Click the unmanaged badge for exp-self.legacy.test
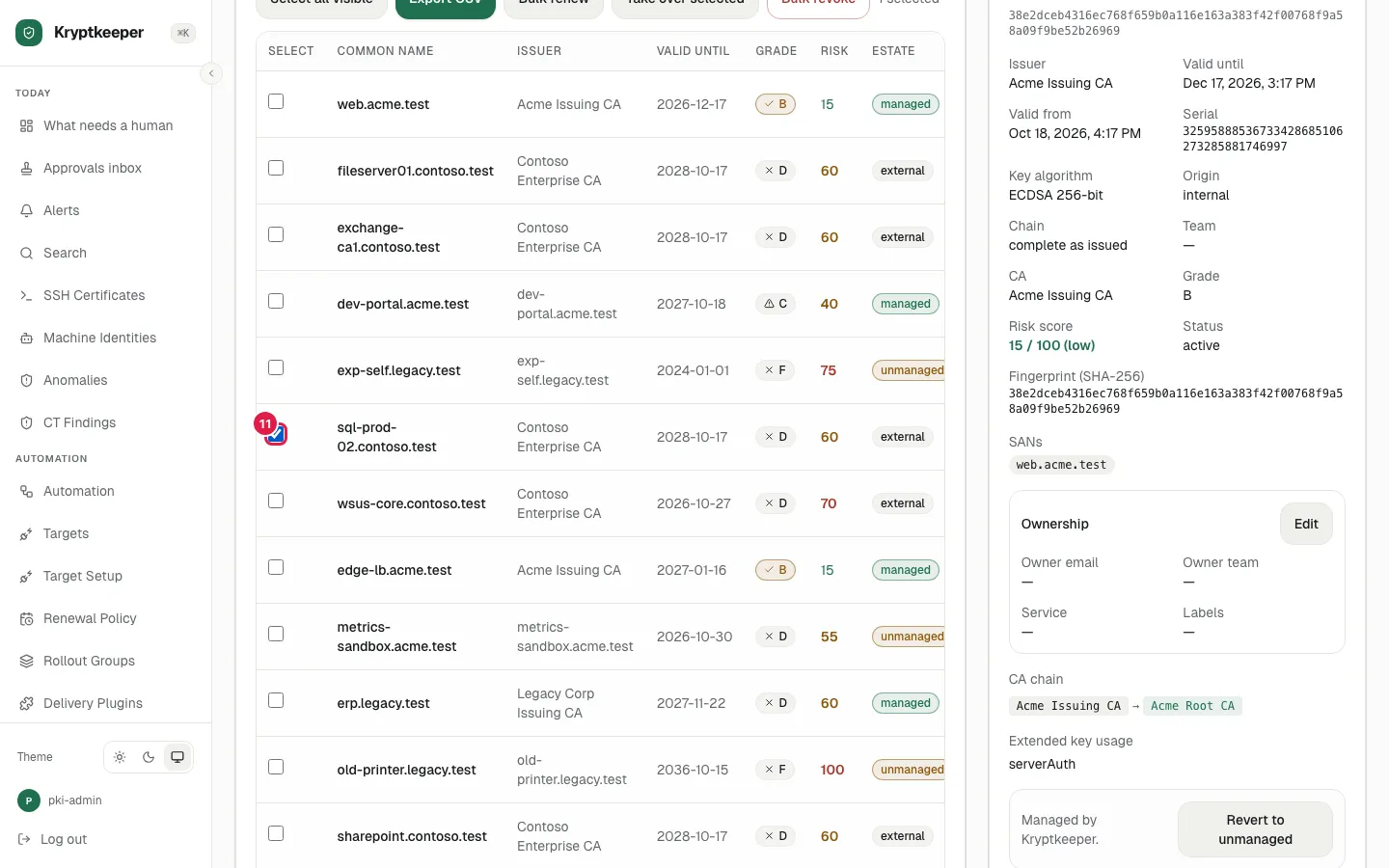This screenshot has width=1389, height=868. pyautogui.click(x=911, y=370)
